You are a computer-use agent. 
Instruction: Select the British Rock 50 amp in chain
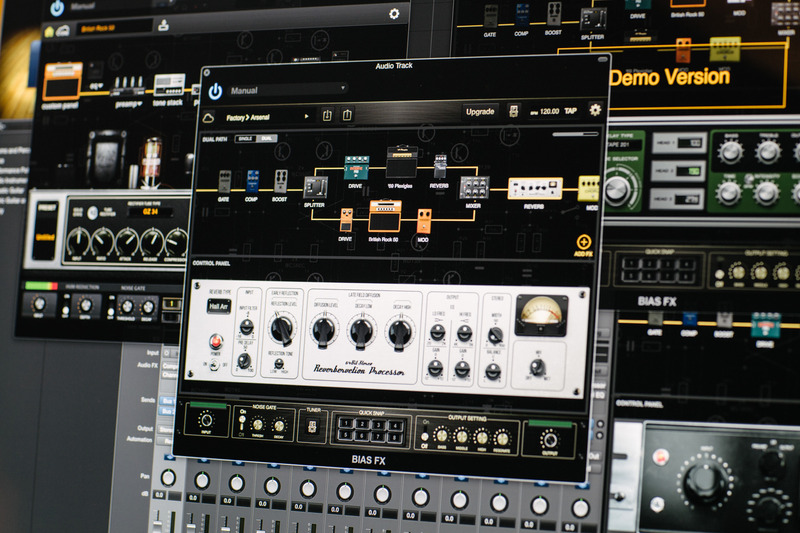[x=385, y=216]
